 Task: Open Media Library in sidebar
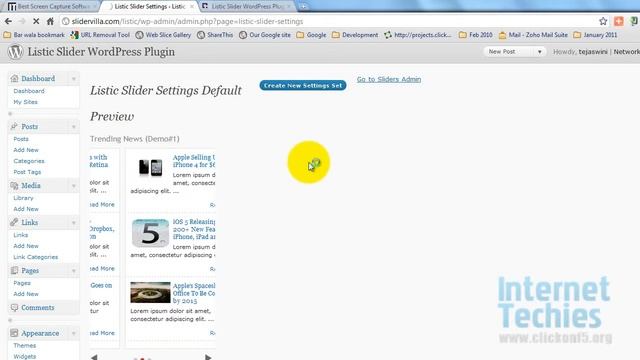coord(23,198)
